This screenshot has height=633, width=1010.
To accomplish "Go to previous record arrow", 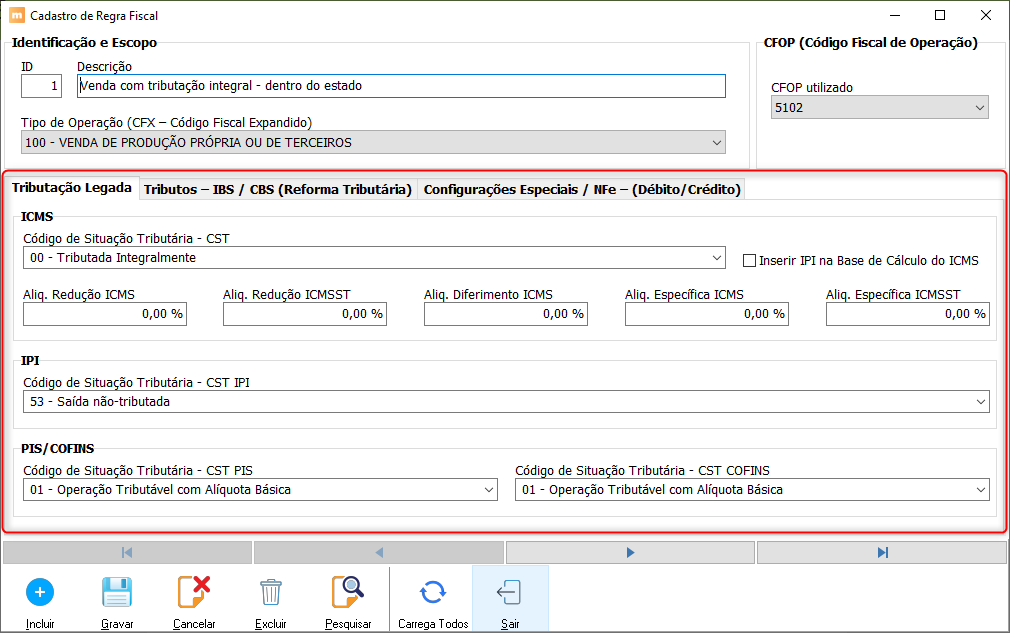I will [x=379, y=553].
